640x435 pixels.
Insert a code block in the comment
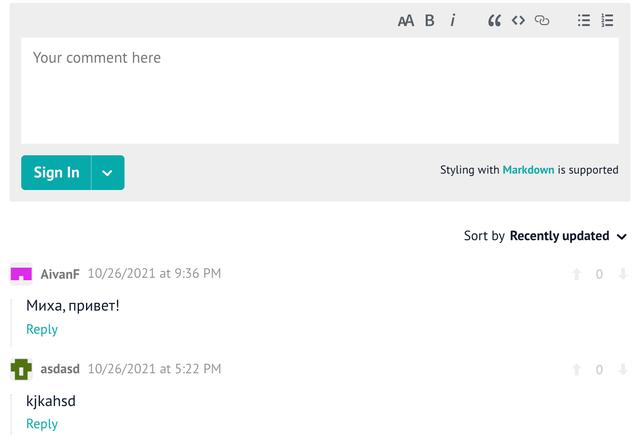point(518,20)
